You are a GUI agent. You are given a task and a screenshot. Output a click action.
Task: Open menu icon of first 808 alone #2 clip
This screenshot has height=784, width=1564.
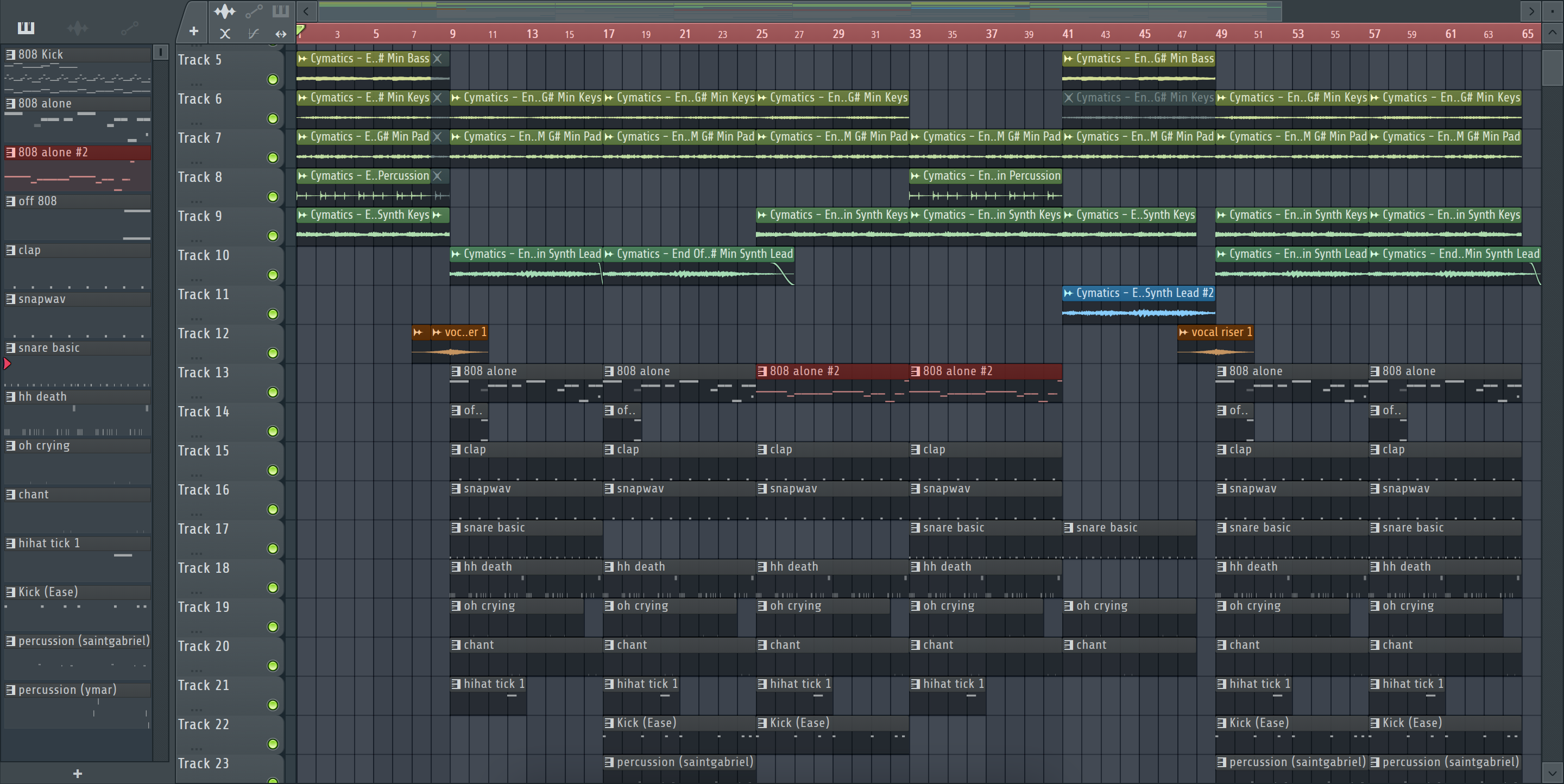click(762, 371)
